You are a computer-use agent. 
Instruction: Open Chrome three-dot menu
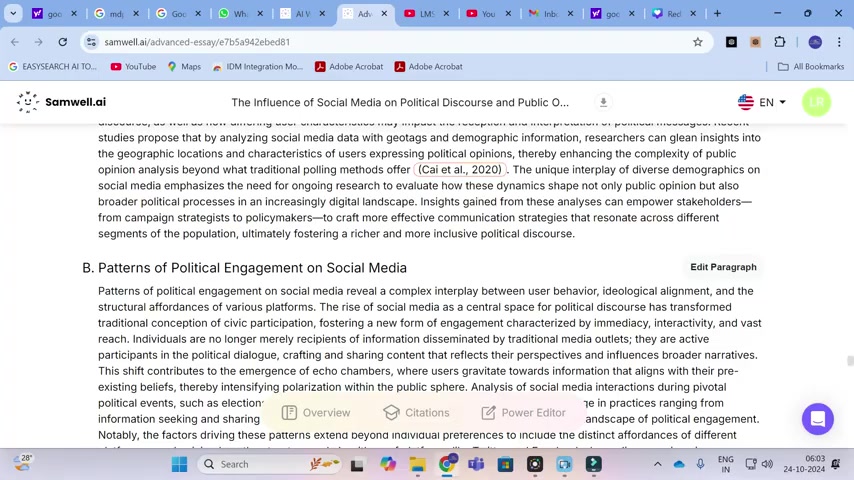(839, 42)
